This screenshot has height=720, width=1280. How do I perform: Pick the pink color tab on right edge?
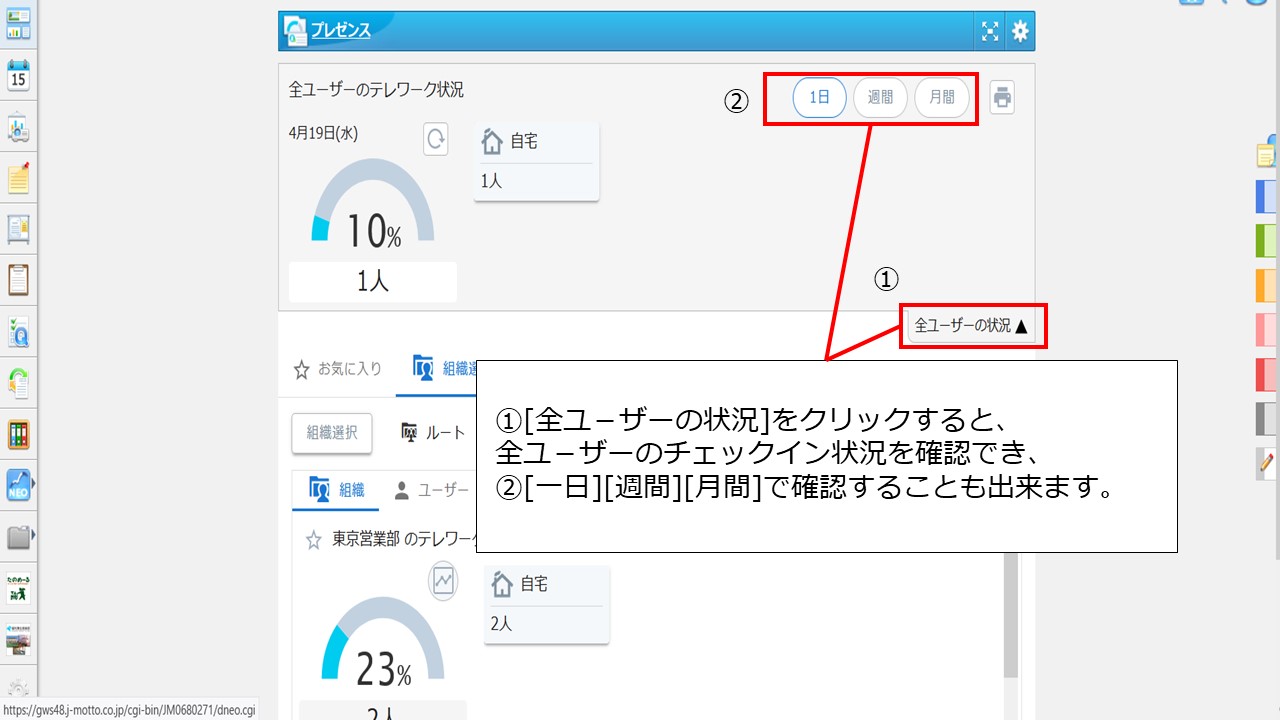1267,330
